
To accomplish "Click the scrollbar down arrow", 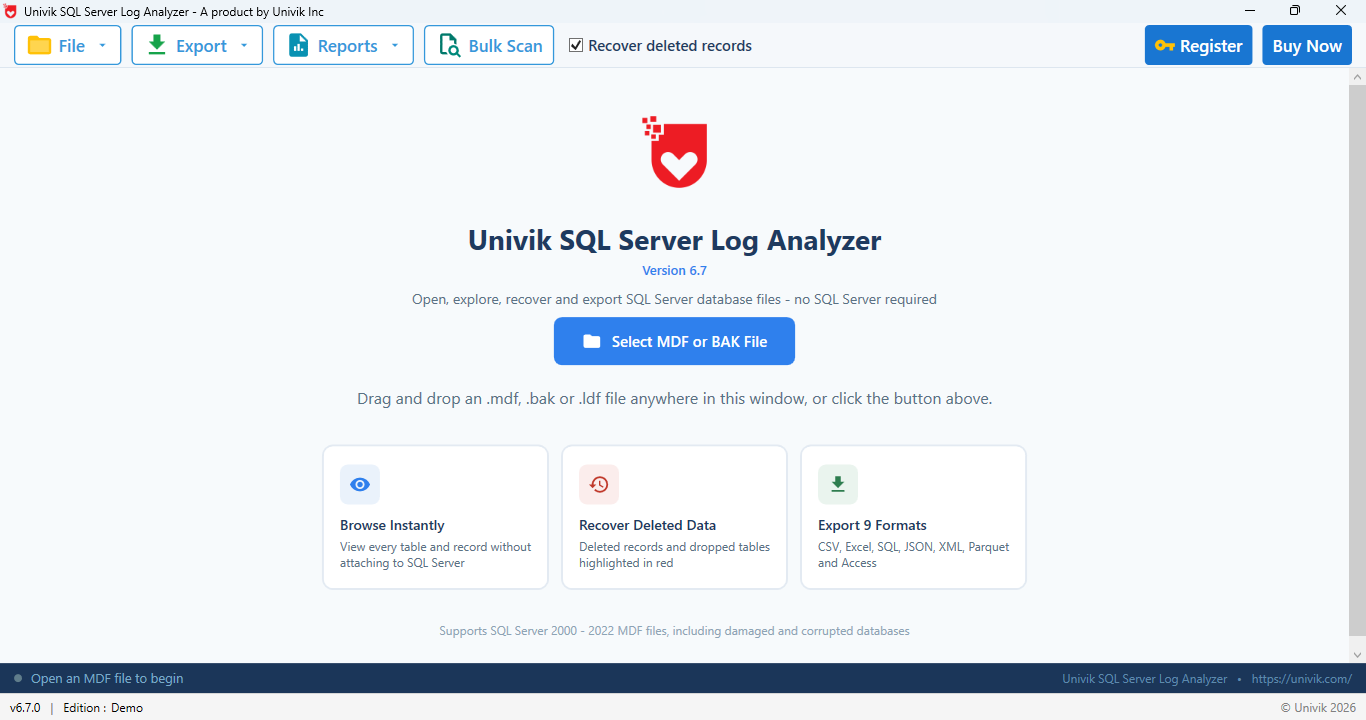I will [x=1357, y=655].
